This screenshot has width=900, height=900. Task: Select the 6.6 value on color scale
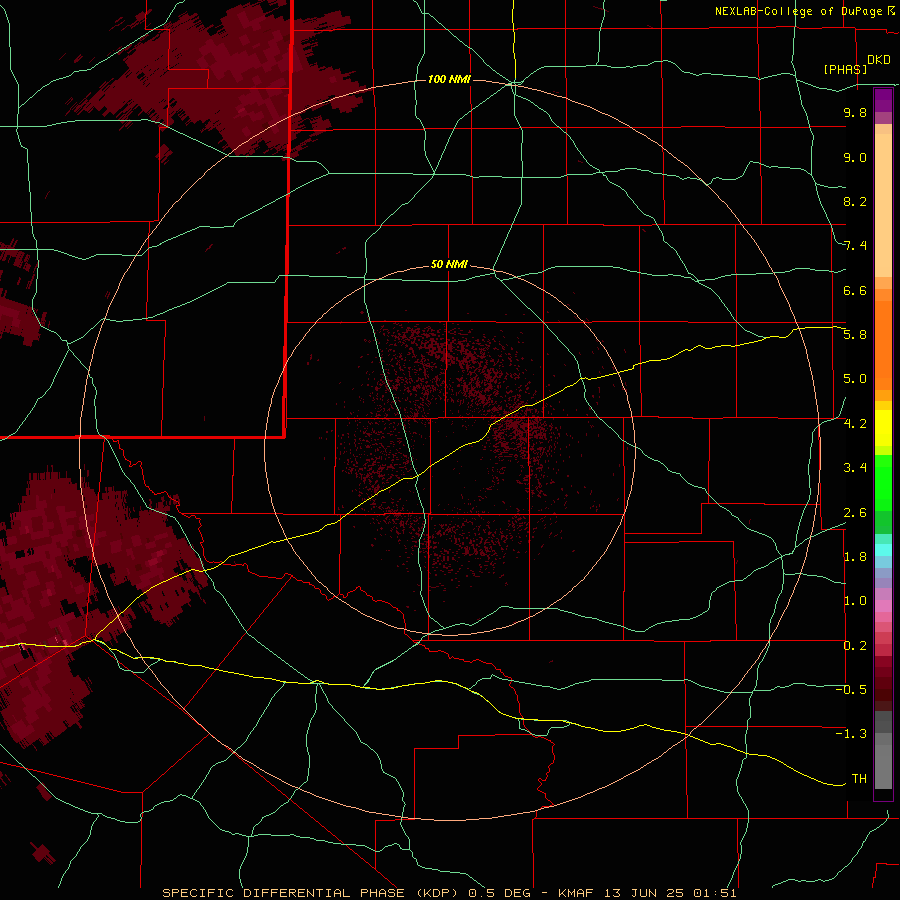pyautogui.click(x=855, y=290)
